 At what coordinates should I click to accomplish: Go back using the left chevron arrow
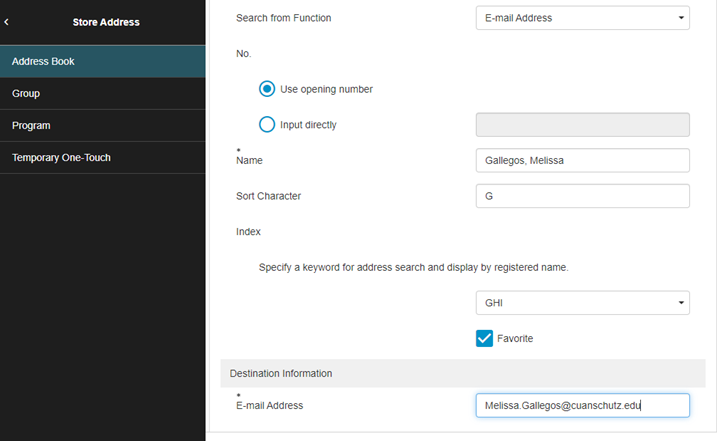coord(7,21)
